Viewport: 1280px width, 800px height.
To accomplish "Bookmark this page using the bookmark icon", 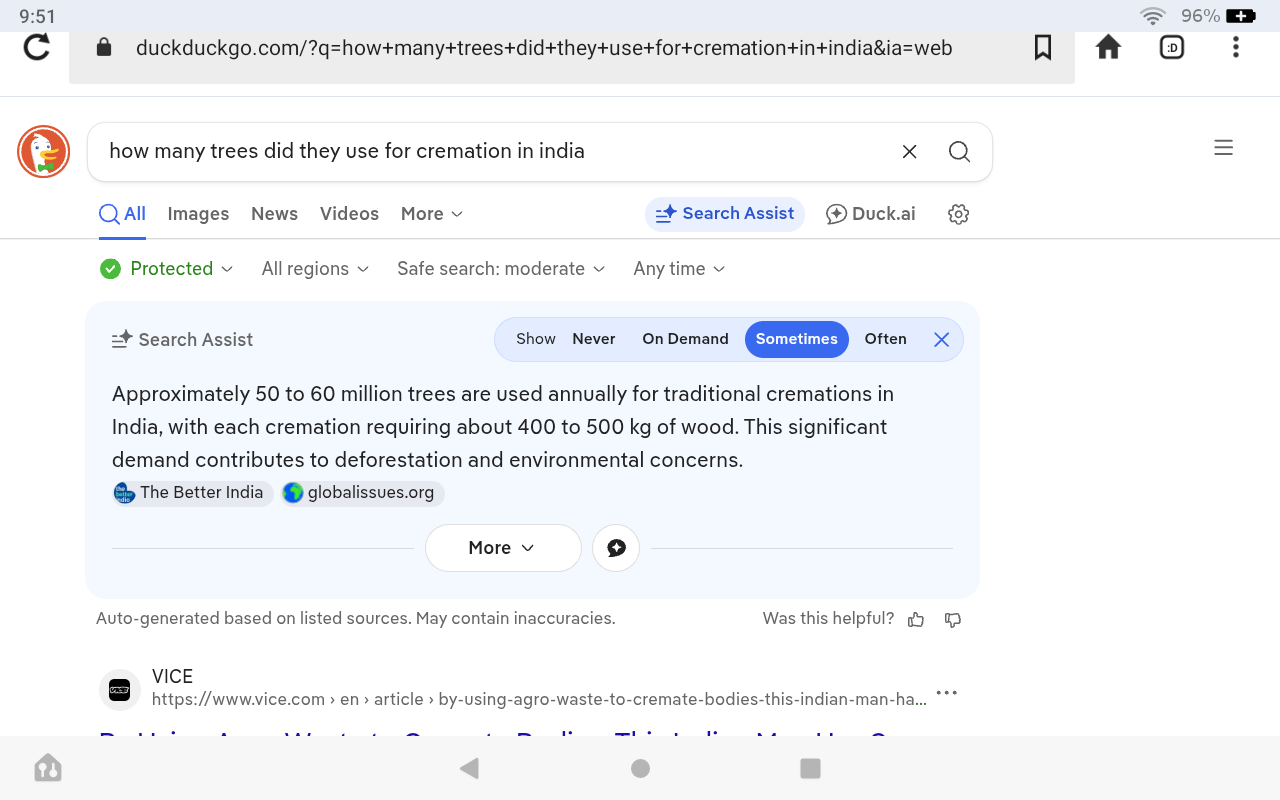I will (x=1043, y=47).
